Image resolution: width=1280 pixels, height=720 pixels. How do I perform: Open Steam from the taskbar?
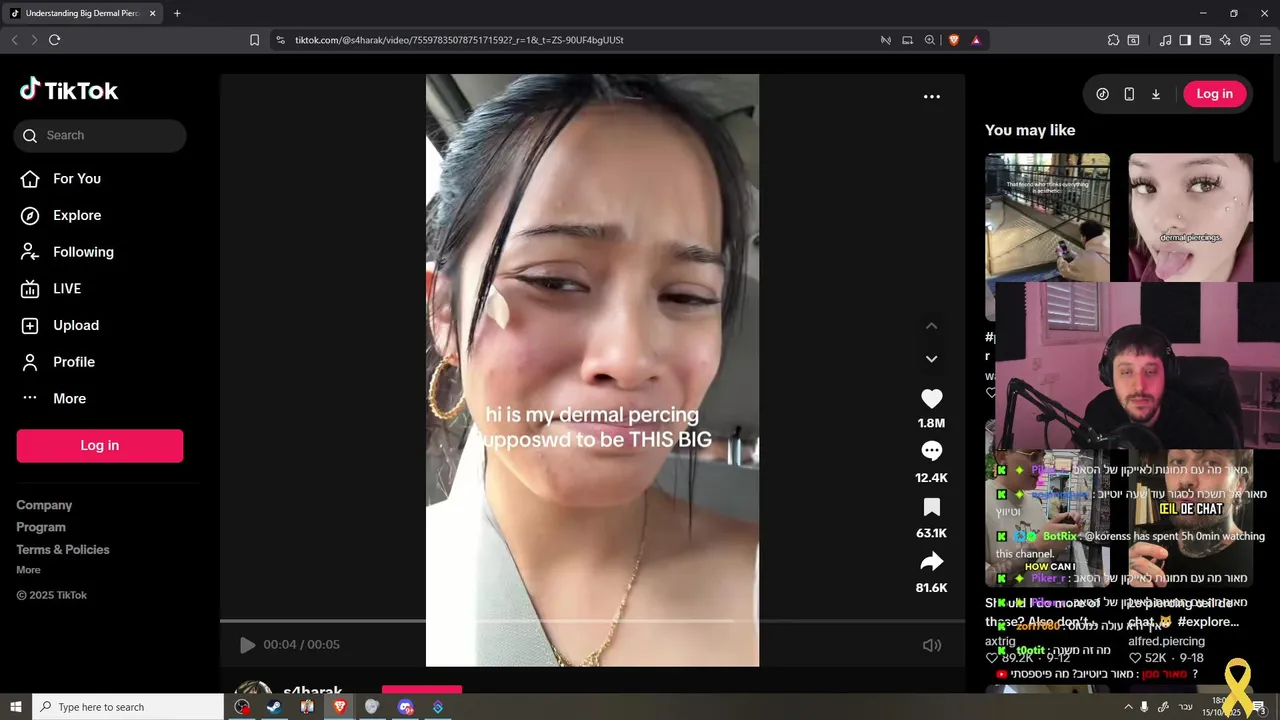pos(274,707)
